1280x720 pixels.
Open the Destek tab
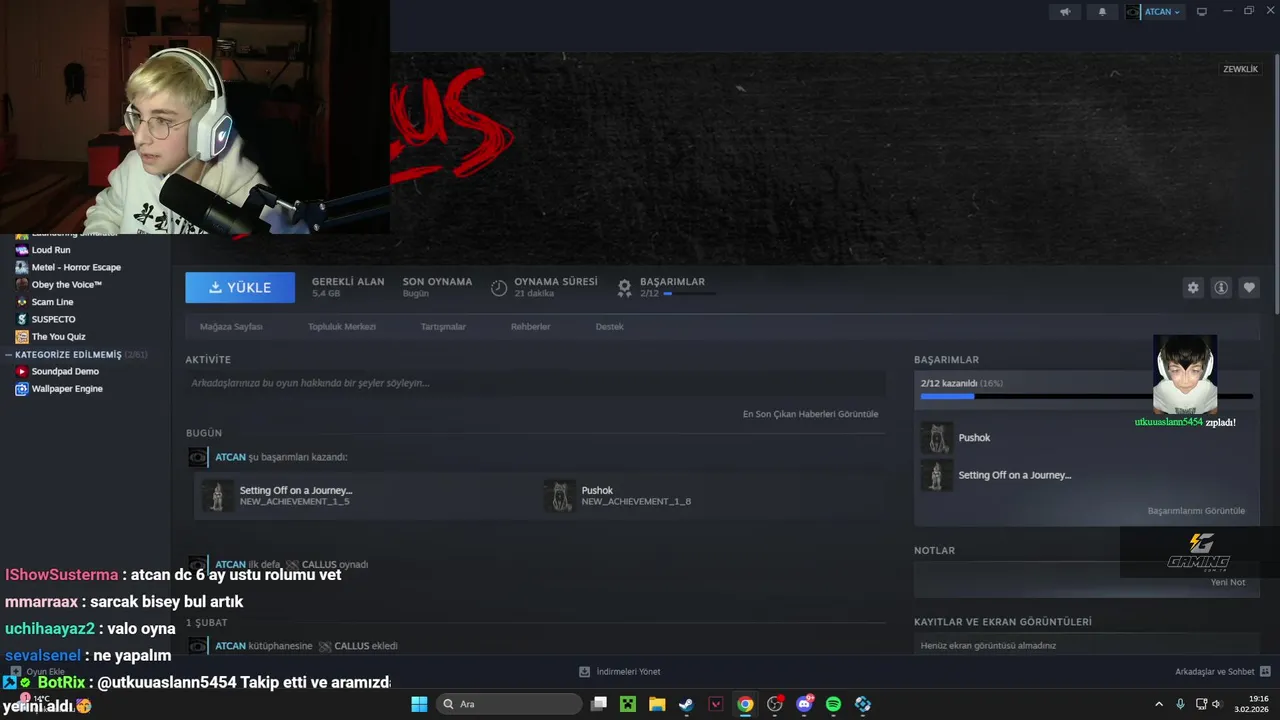click(x=610, y=327)
